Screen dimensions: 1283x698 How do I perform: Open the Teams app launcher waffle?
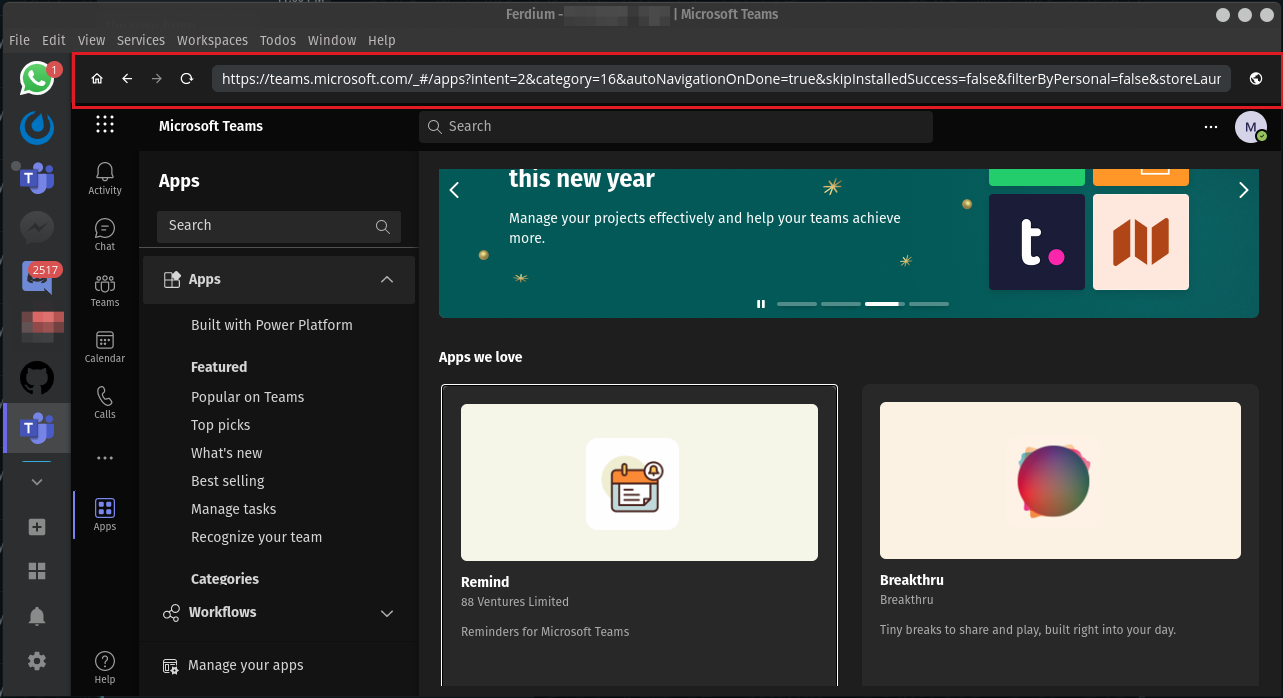point(105,125)
